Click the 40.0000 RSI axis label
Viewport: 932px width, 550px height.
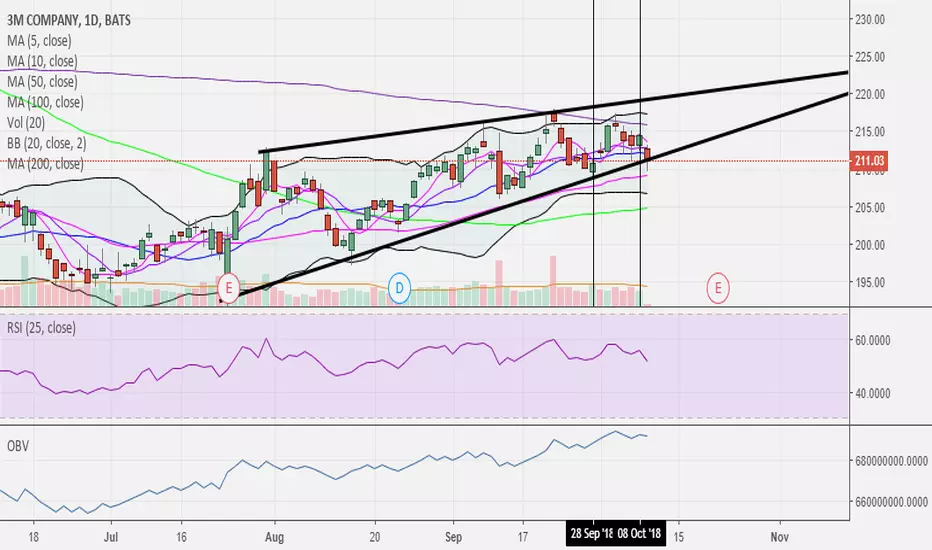pos(873,393)
